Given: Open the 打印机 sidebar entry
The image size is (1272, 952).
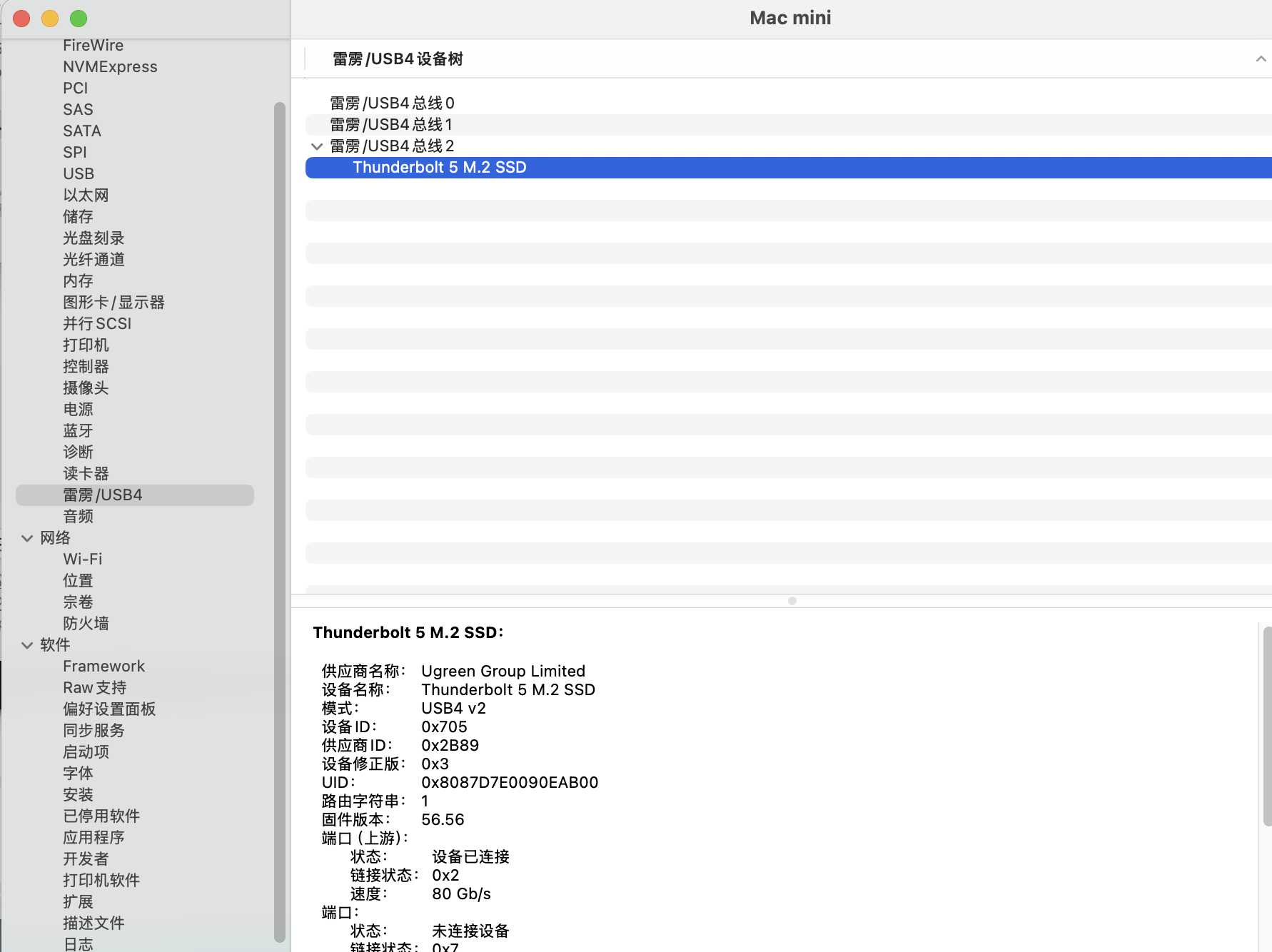Looking at the screenshot, I should [86, 345].
